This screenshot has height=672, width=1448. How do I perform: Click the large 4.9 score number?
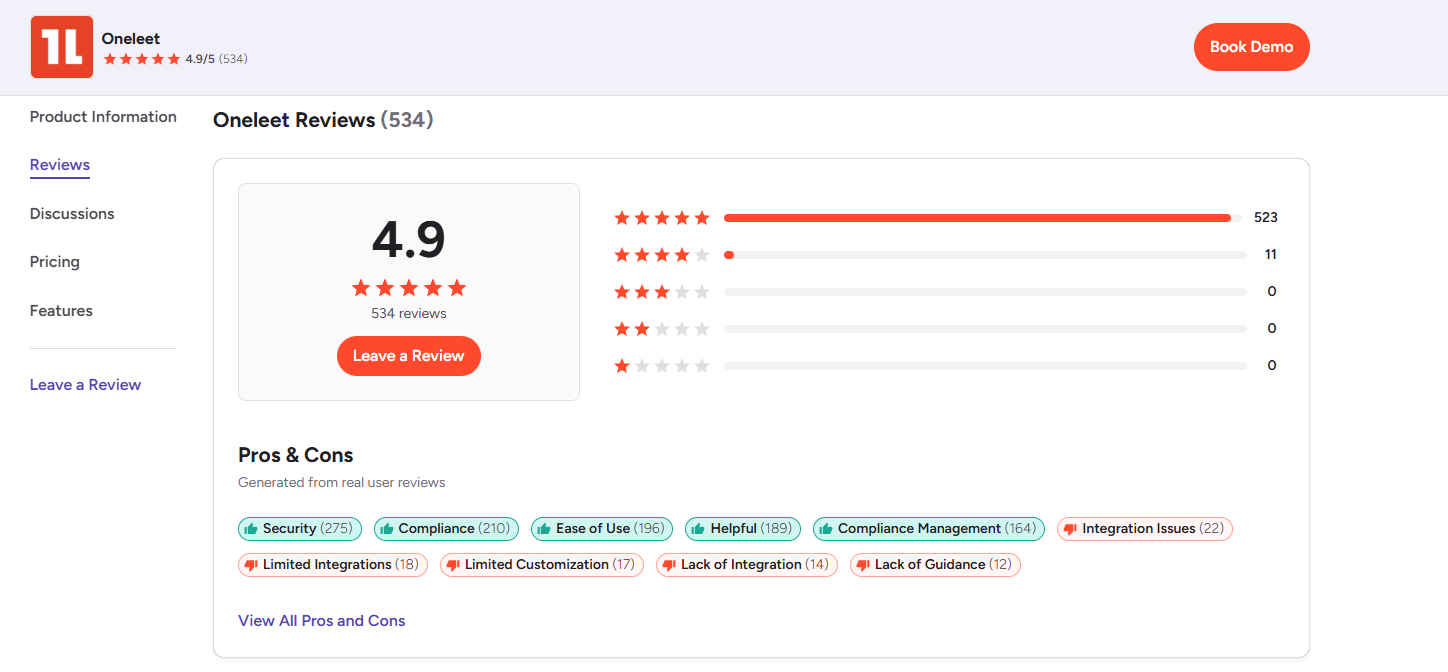coord(409,240)
